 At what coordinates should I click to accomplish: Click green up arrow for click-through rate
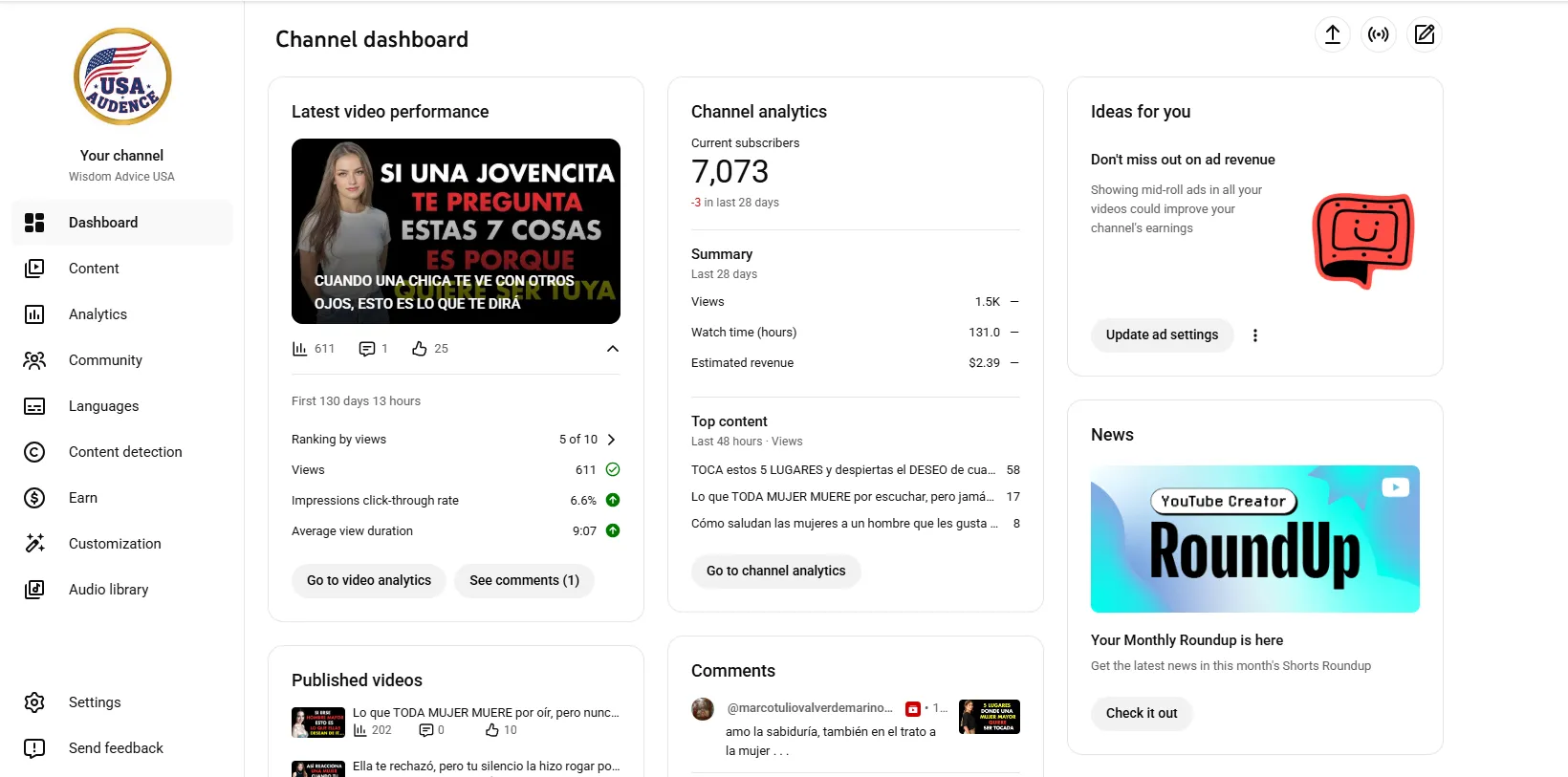click(x=613, y=500)
